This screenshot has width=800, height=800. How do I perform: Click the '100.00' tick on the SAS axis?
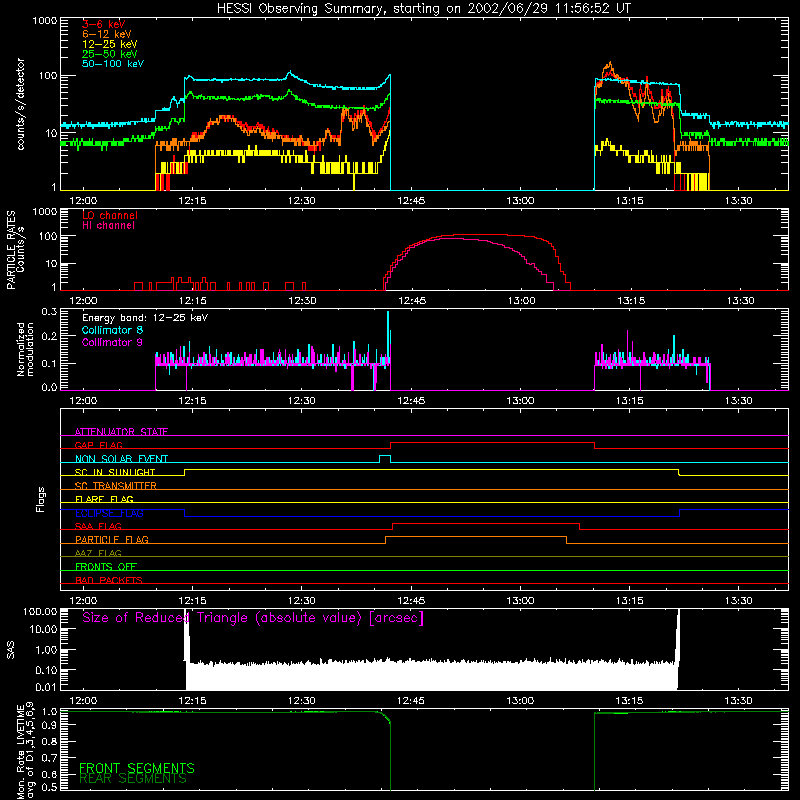(40, 612)
